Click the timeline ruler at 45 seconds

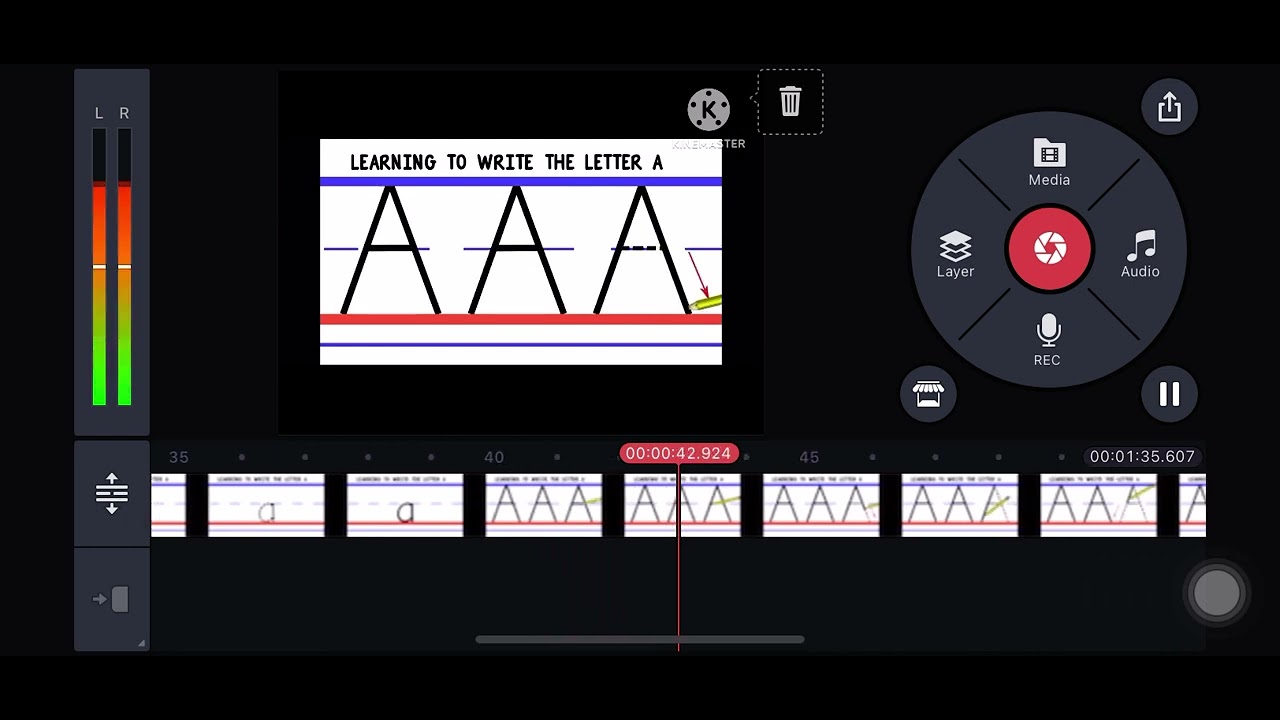pyautogui.click(x=809, y=457)
